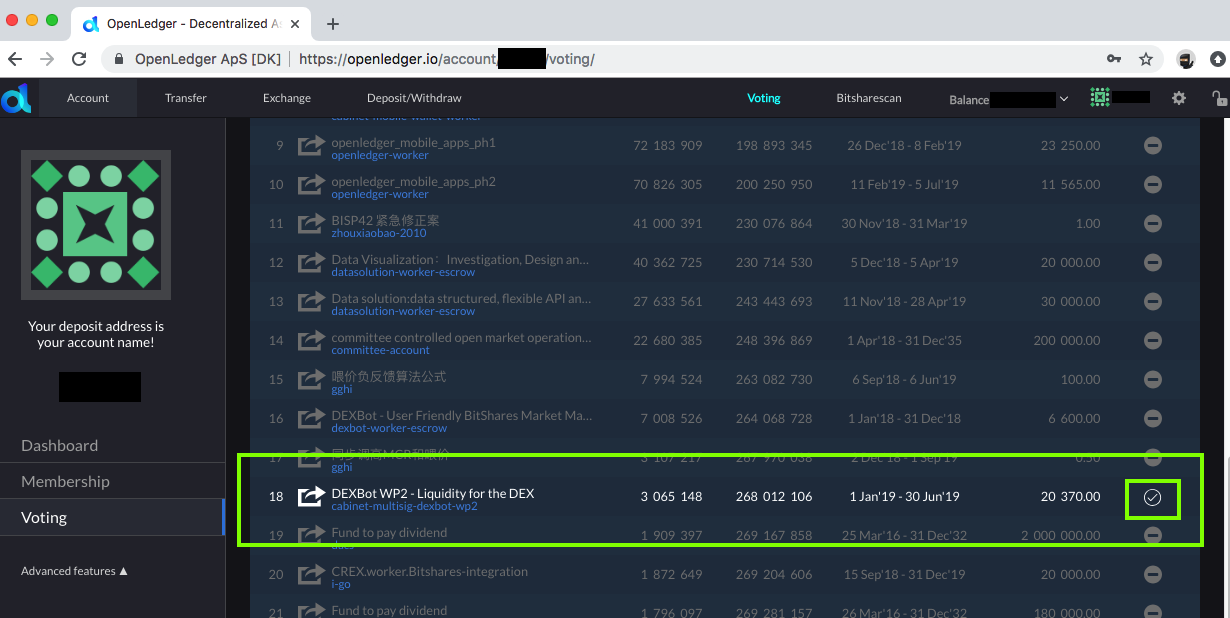Collapse Advanced features in sidebar
This screenshot has width=1230, height=618.
75,571
